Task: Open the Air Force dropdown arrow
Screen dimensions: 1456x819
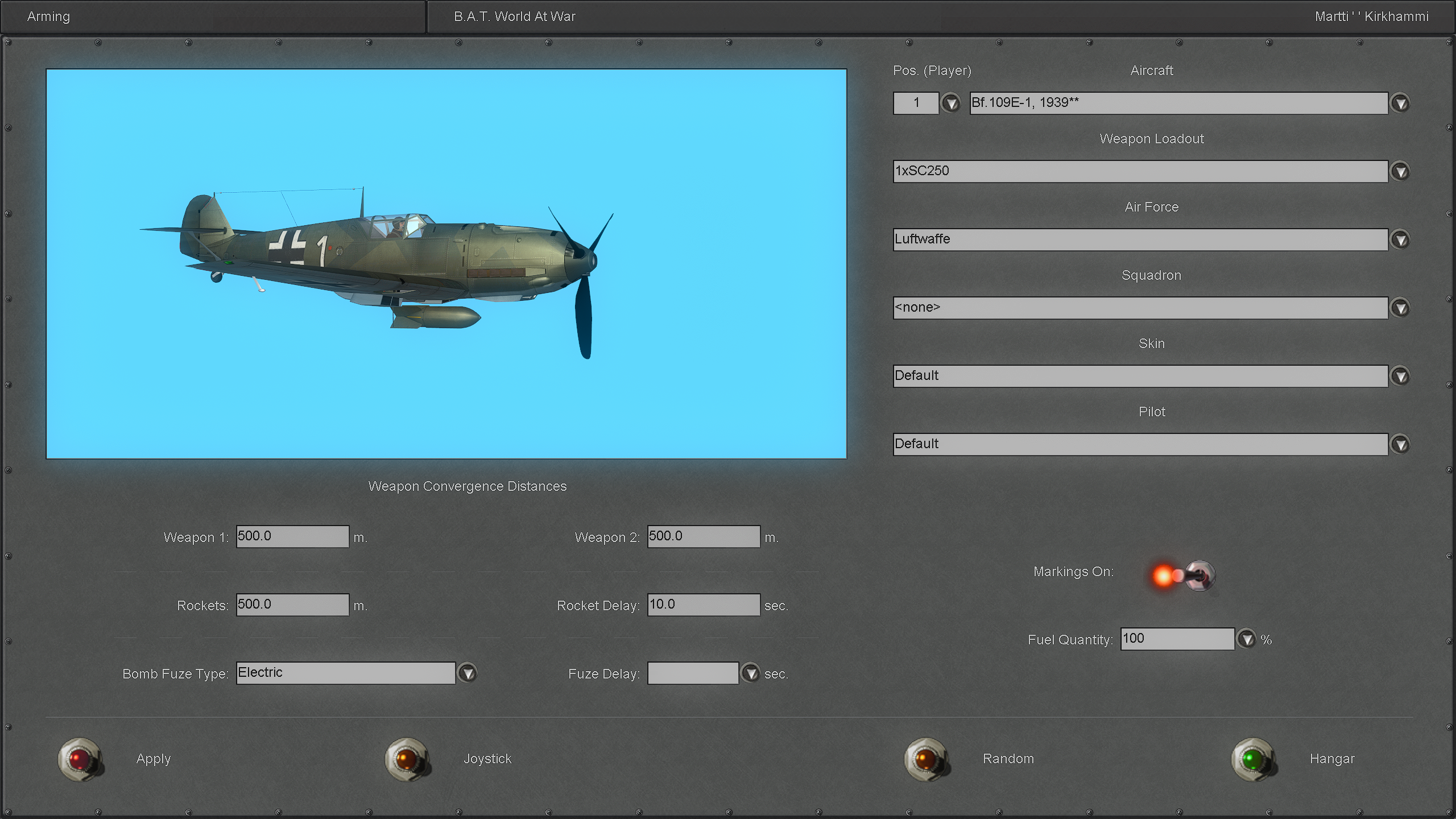Action: 1400,239
